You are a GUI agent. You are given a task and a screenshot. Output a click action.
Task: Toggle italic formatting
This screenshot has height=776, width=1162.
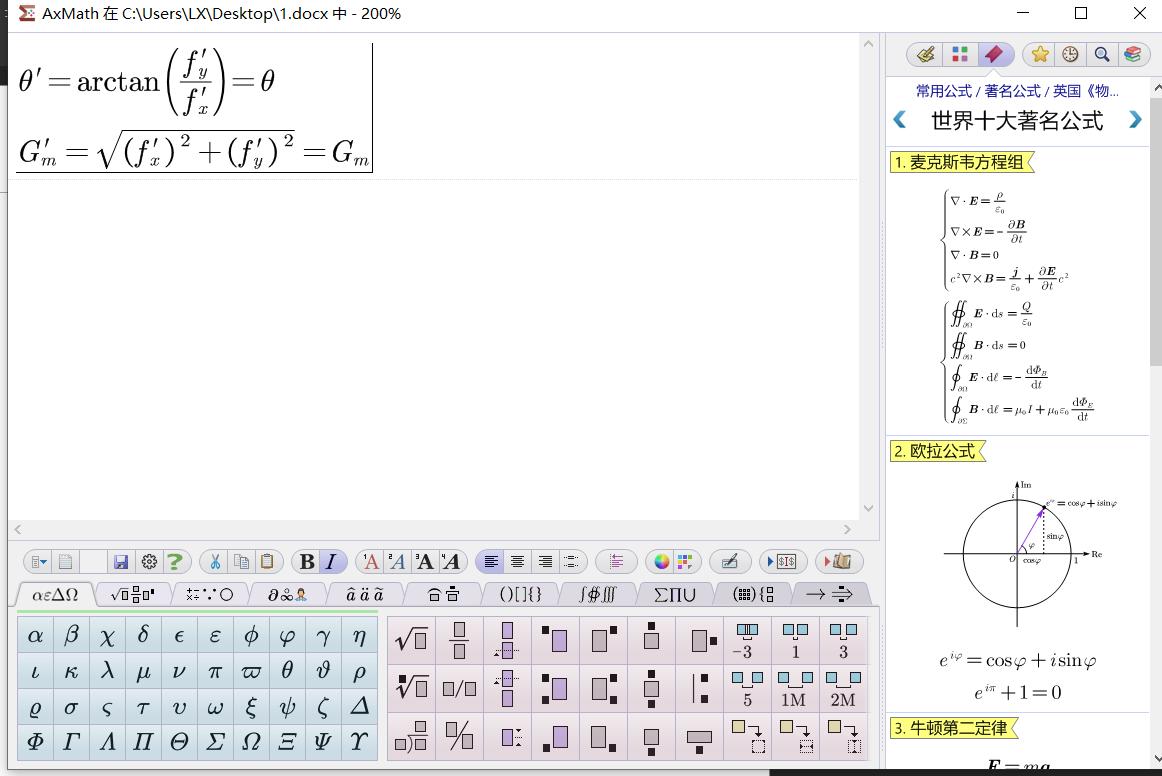tap(331, 561)
